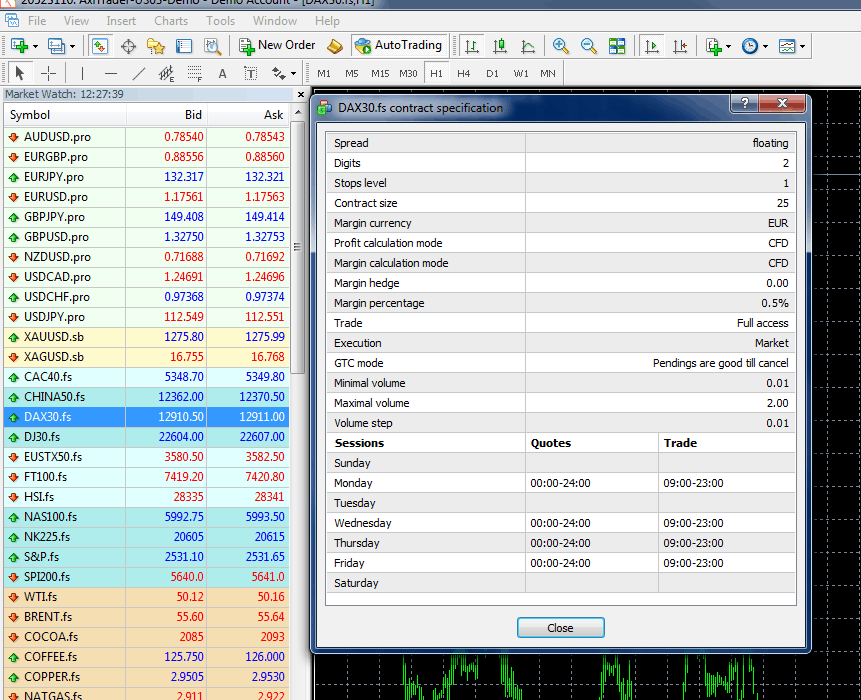Select the text label tool
The height and width of the screenshot is (700, 861).
pos(250,73)
